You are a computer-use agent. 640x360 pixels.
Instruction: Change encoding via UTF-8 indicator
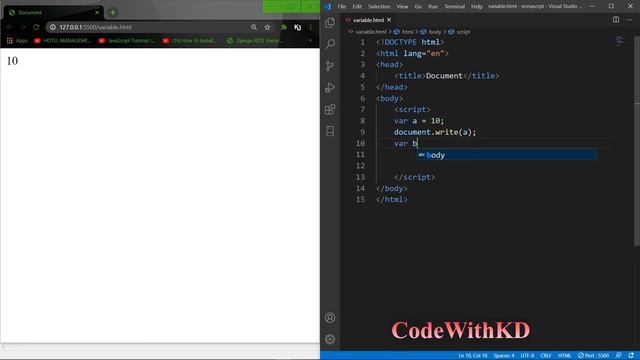pyautogui.click(x=527, y=356)
